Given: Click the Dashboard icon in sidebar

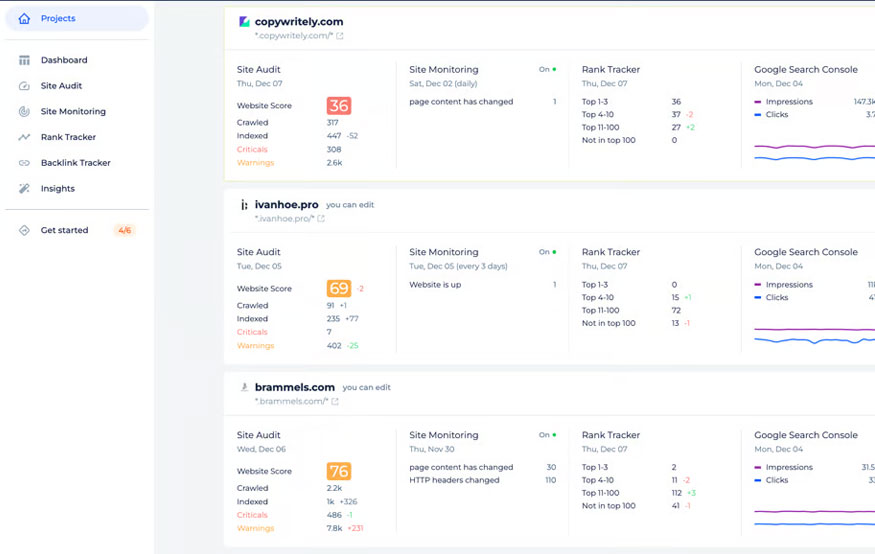Looking at the screenshot, I should 24,60.
